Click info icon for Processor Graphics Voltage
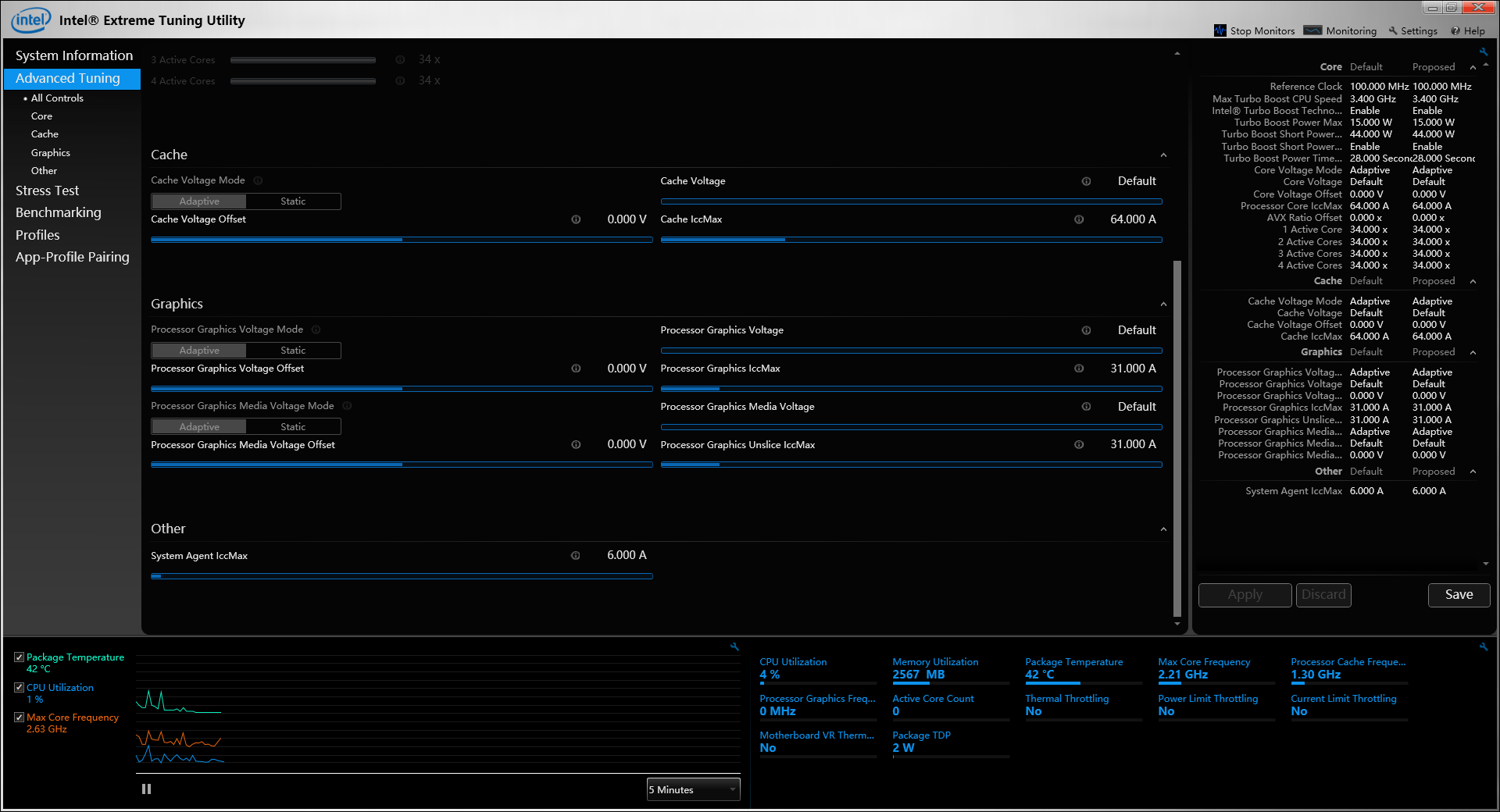The height and width of the screenshot is (812, 1500). (1086, 330)
